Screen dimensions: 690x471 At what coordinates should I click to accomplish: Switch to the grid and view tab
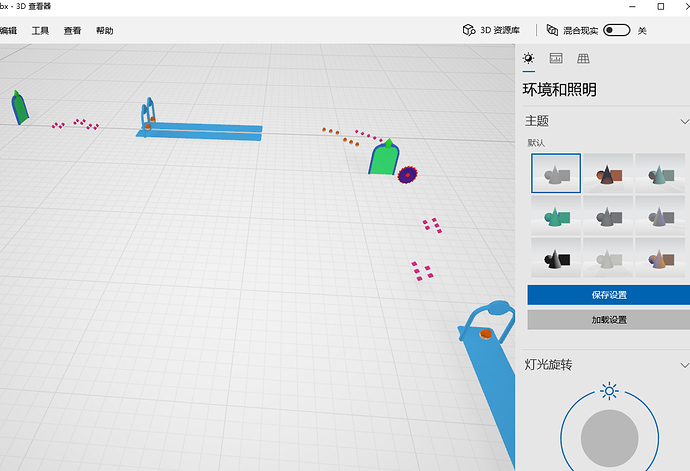pos(584,58)
